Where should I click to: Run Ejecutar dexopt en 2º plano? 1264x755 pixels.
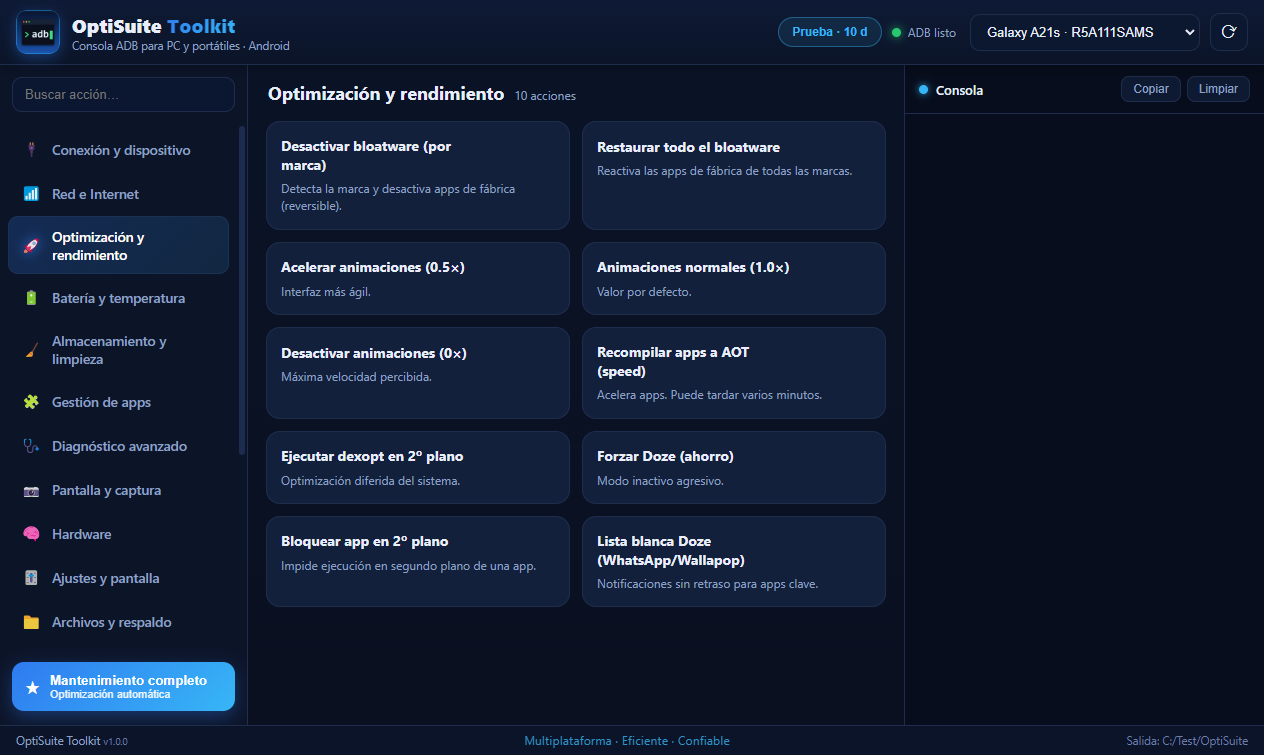pyautogui.click(x=418, y=467)
